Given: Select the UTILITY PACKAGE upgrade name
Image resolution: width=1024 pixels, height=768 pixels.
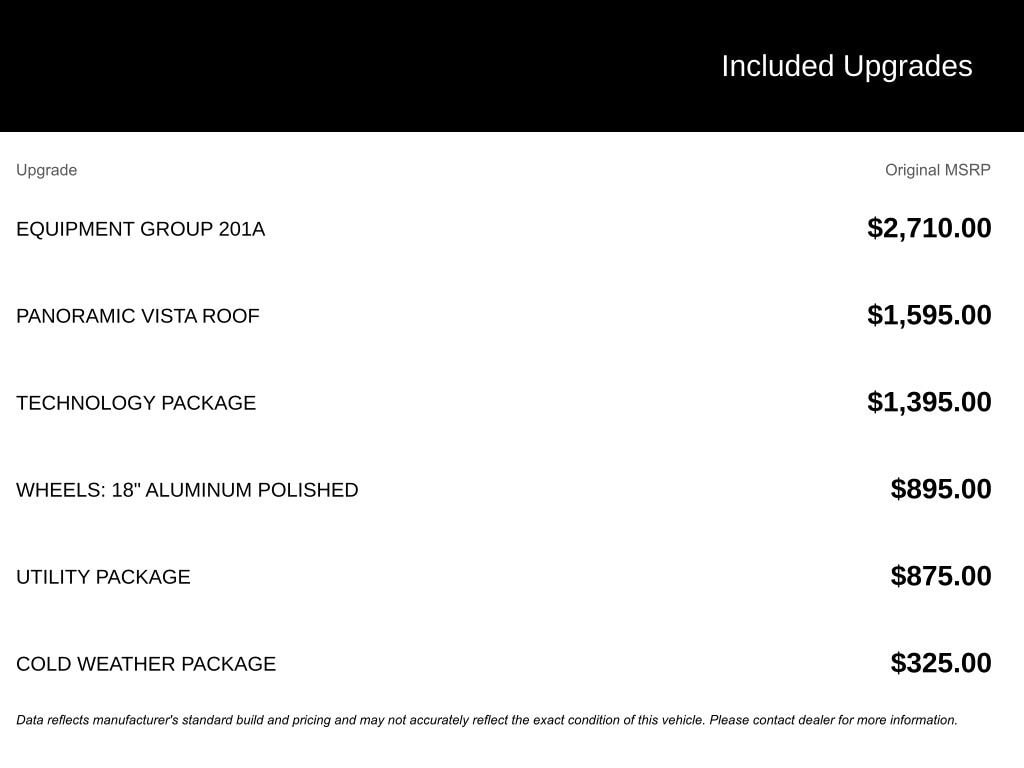Looking at the screenshot, I should click(x=103, y=577).
